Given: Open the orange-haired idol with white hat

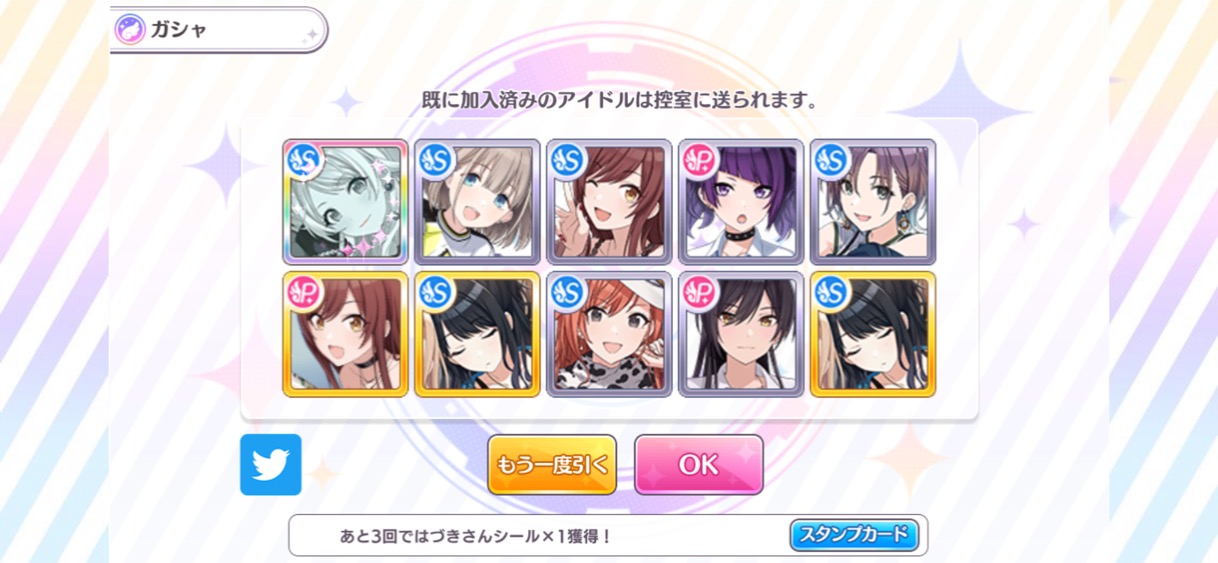Looking at the screenshot, I should pyautogui.click(x=609, y=334).
